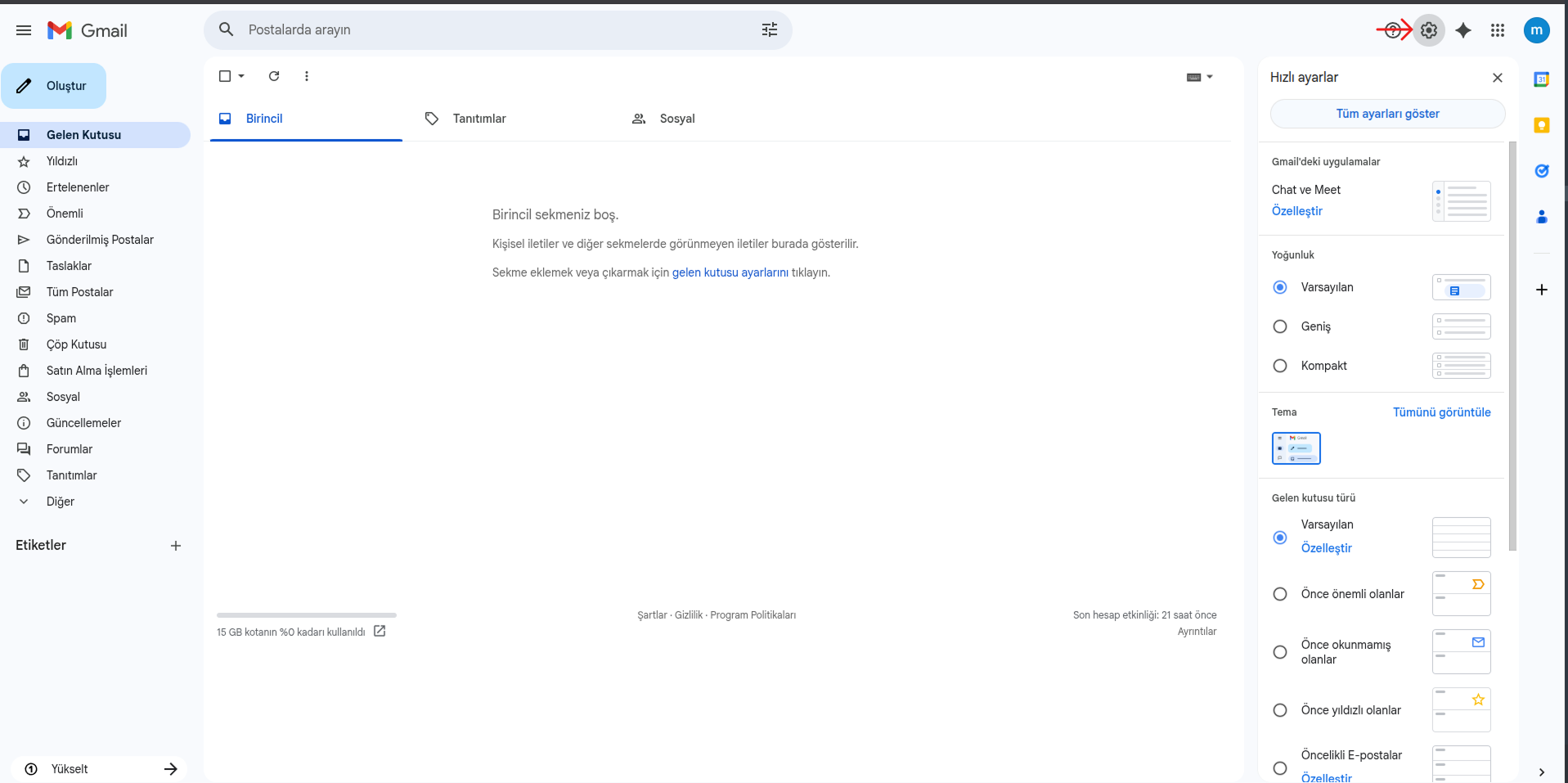Screen dimensions: 1568x783
Task: Open Google Tasks side panel
Action: tap(1542, 171)
